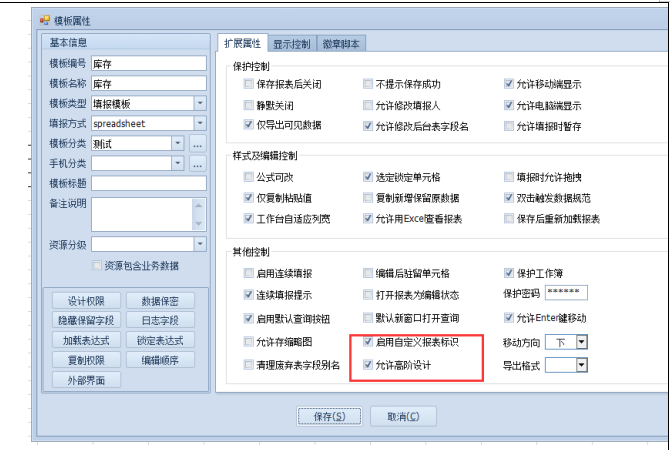The image size is (670, 450).
Task: Open the 徽章脚本 tab
Action: pyautogui.click(x=343, y=43)
